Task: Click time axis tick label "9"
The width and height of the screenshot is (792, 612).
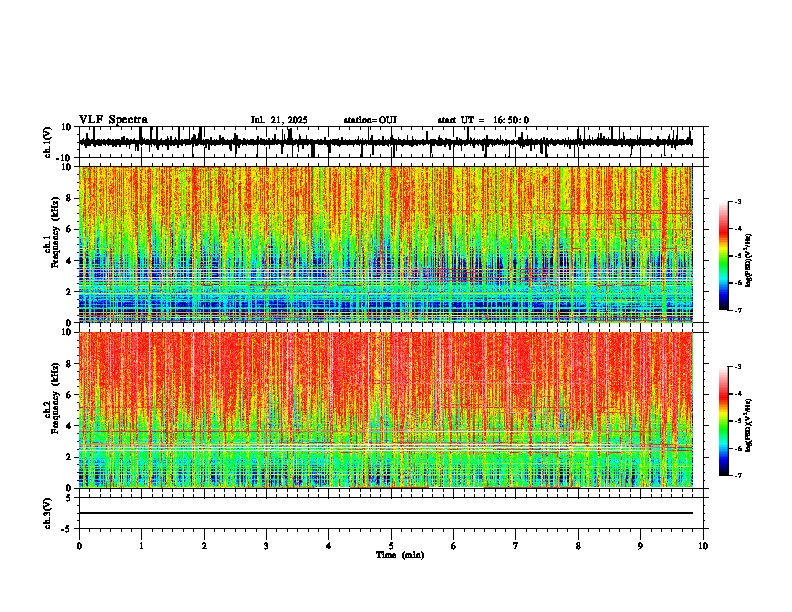Action: 640,546
